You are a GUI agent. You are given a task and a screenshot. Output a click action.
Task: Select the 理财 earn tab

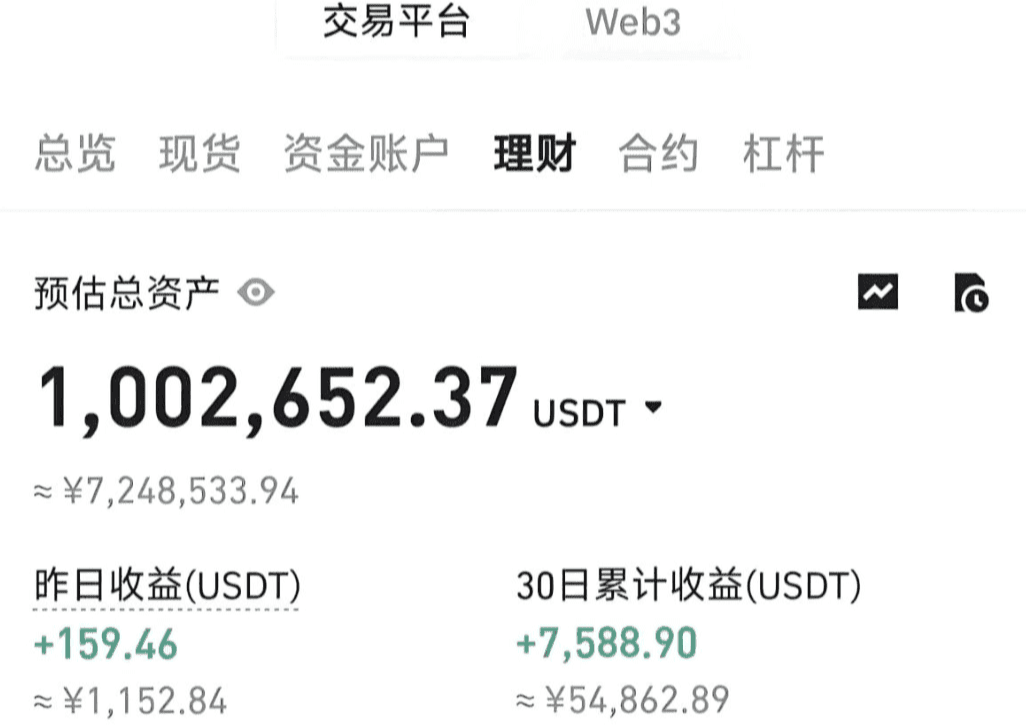(x=535, y=153)
